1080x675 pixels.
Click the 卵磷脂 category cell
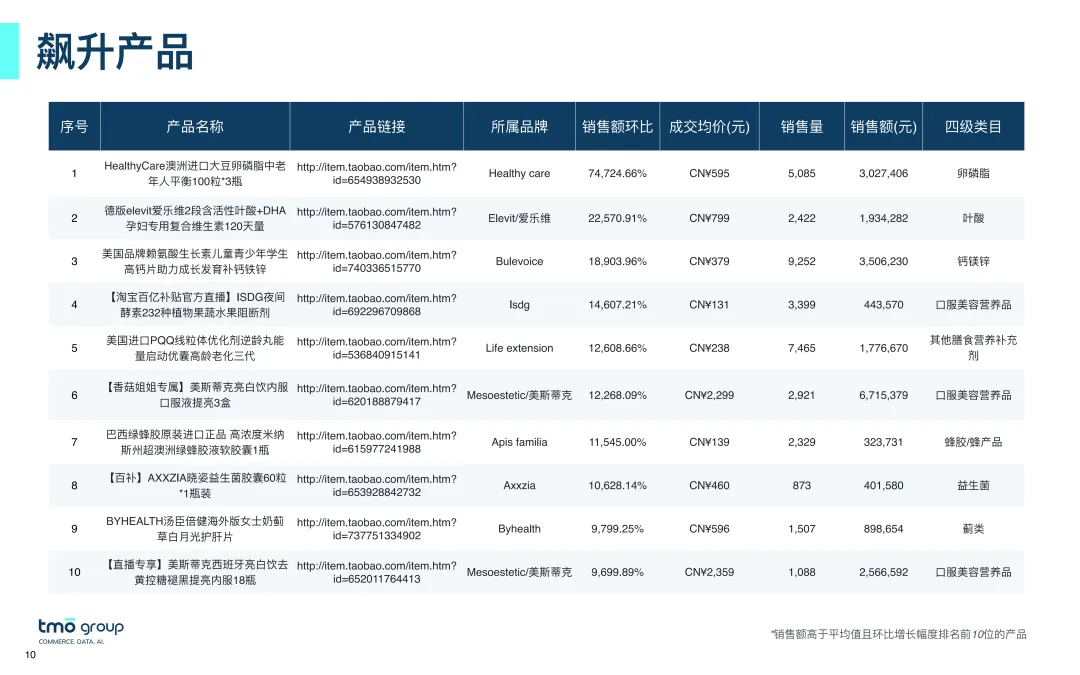[973, 174]
